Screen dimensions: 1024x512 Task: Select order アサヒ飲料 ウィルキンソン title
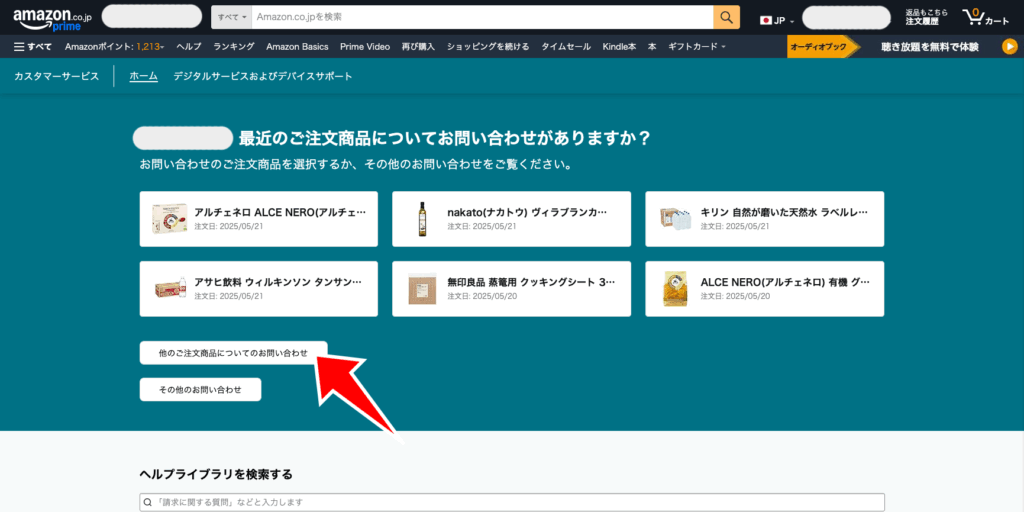pos(278,282)
